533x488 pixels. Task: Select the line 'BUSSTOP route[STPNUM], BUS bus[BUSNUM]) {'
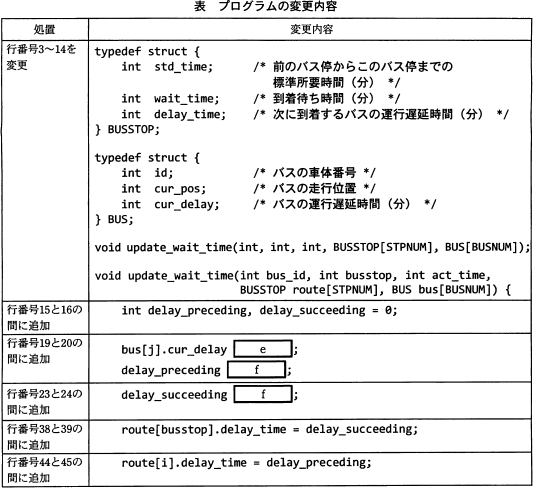click(x=375, y=290)
